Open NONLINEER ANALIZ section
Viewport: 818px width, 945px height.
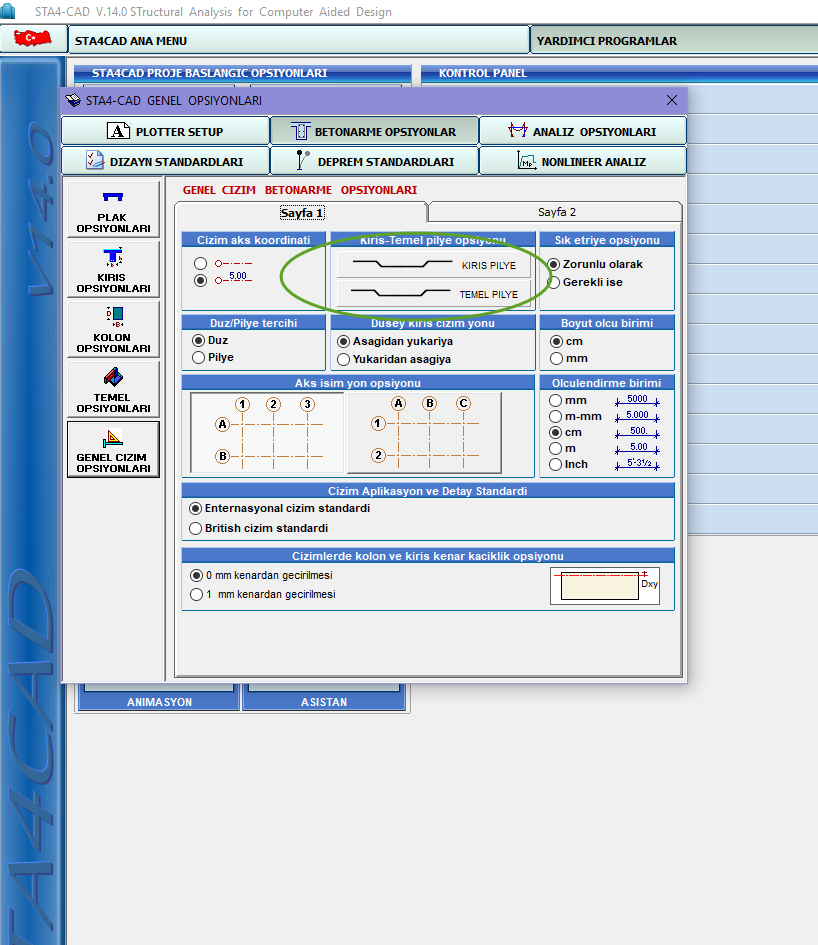pyautogui.click(x=583, y=161)
